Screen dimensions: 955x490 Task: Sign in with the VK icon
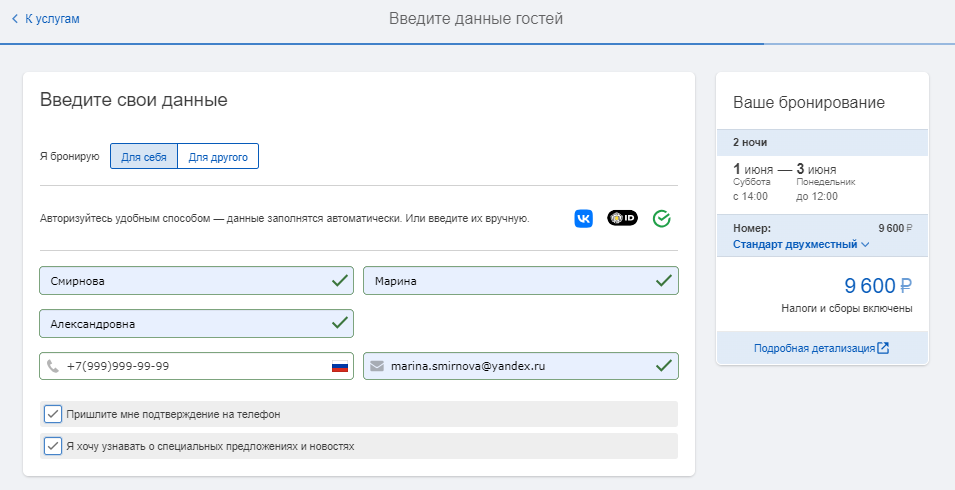(583, 218)
